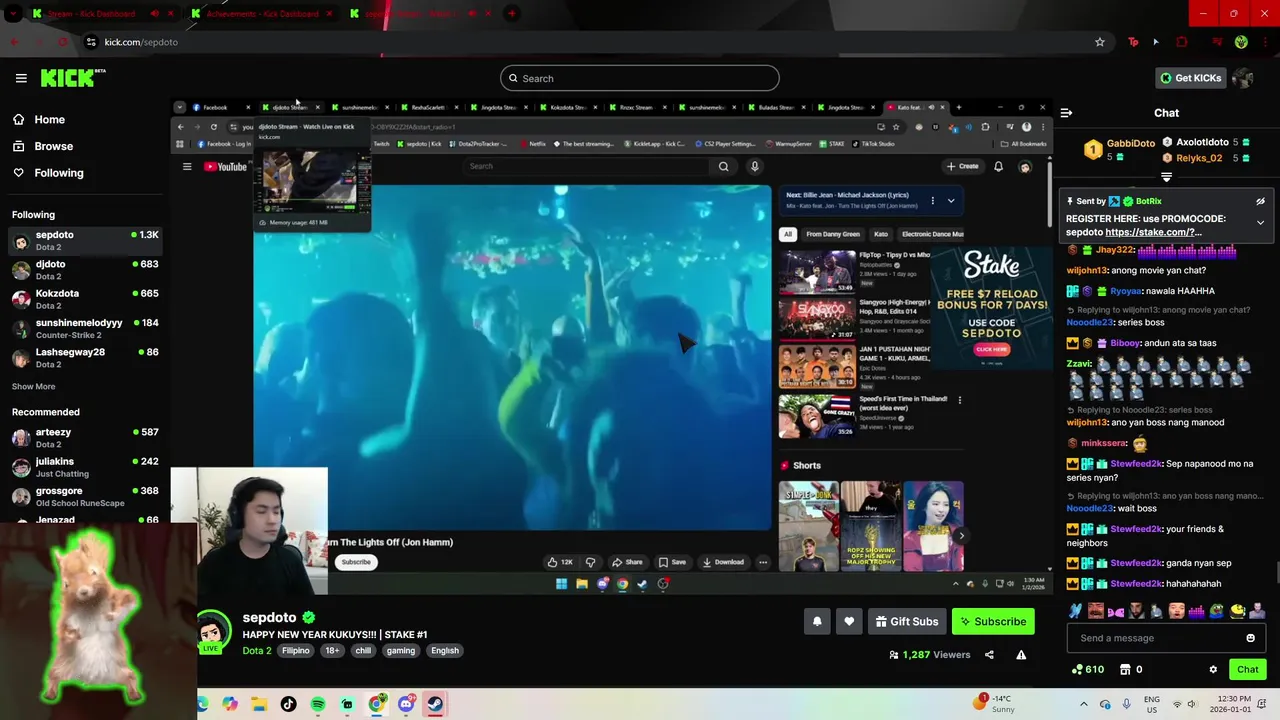Open Browse in the sidebar
The width and height of the screenshot is (1280, 720).
53,146
